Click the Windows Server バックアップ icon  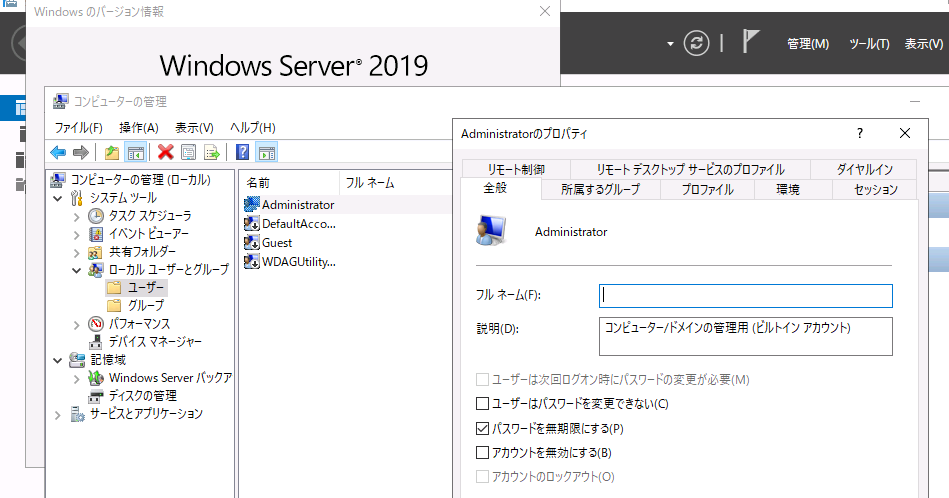[x=96, y=378]
